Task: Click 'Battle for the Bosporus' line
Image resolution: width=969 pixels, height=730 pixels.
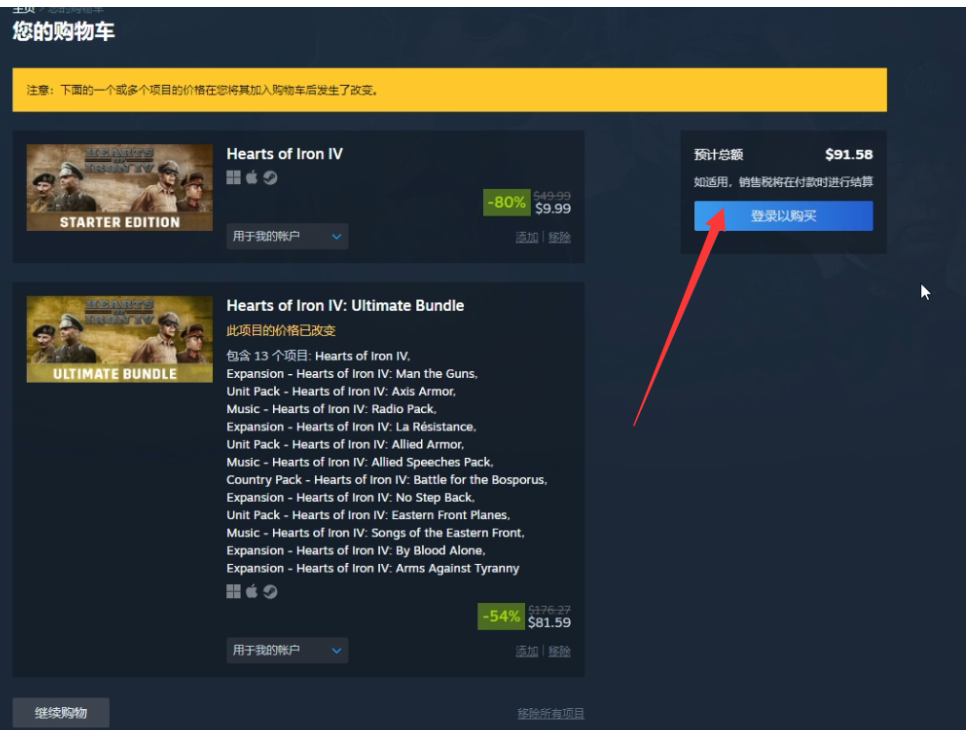Action: coord(386,480)
